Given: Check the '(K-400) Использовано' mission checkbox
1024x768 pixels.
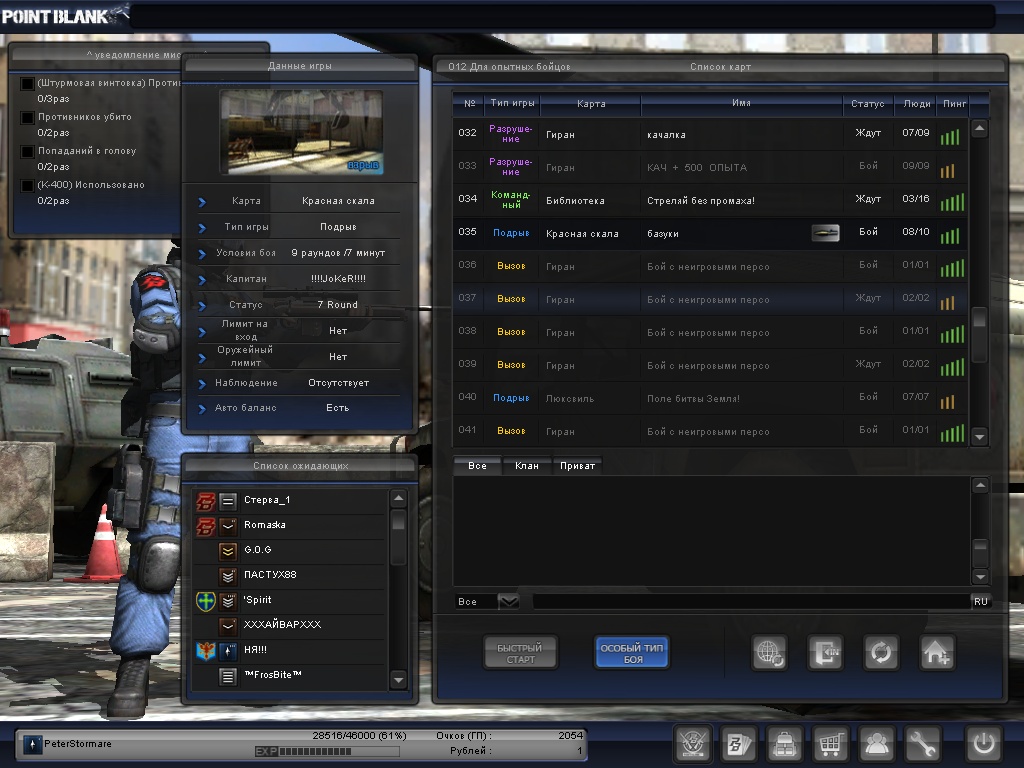Looking at the screenshot, I should pyautogui.click(x=28, y=186).
